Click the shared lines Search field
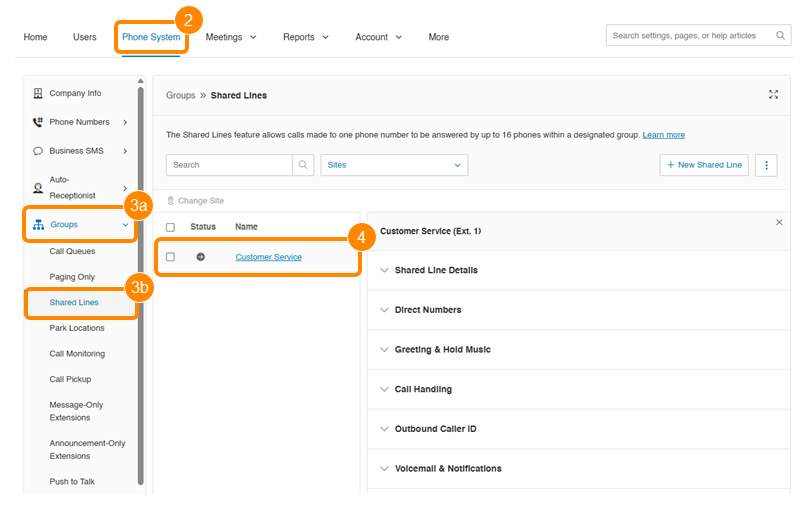Image resolution: width=807 pixels, height=508 pixels. click(x=230, y=165)
